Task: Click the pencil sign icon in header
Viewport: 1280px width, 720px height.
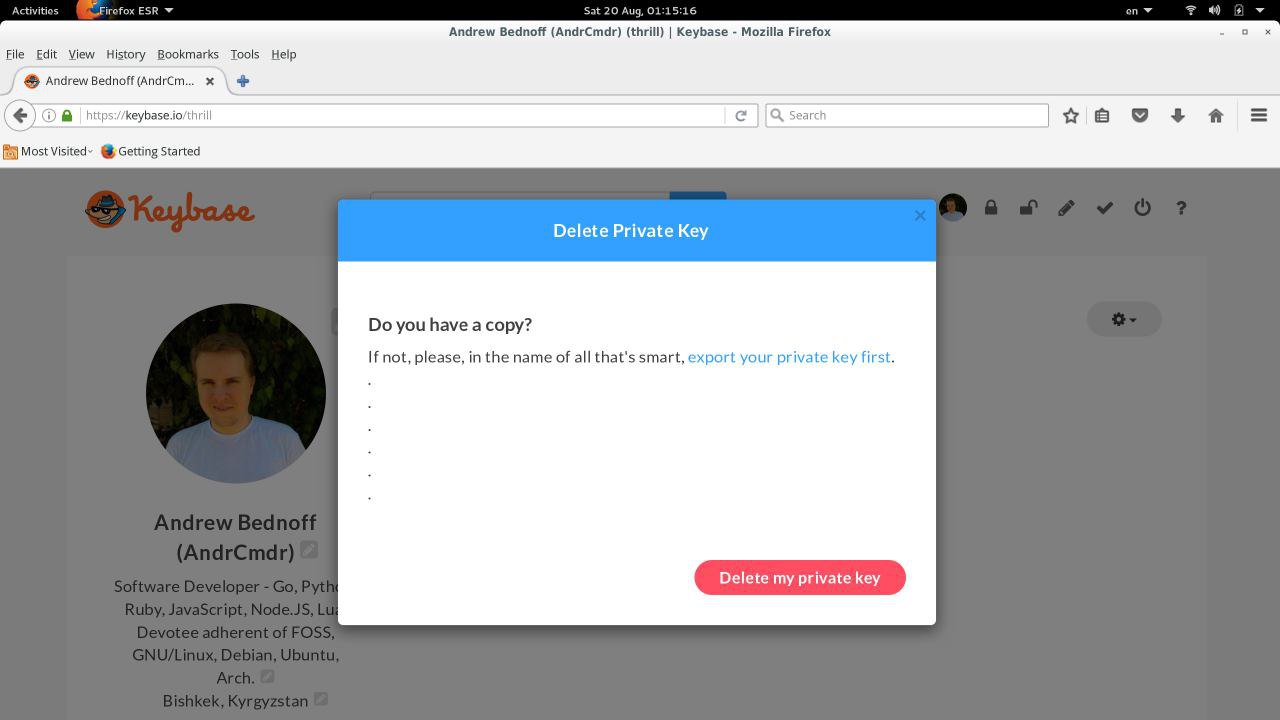Action: pyautogui.click(x=1066, y=208)
